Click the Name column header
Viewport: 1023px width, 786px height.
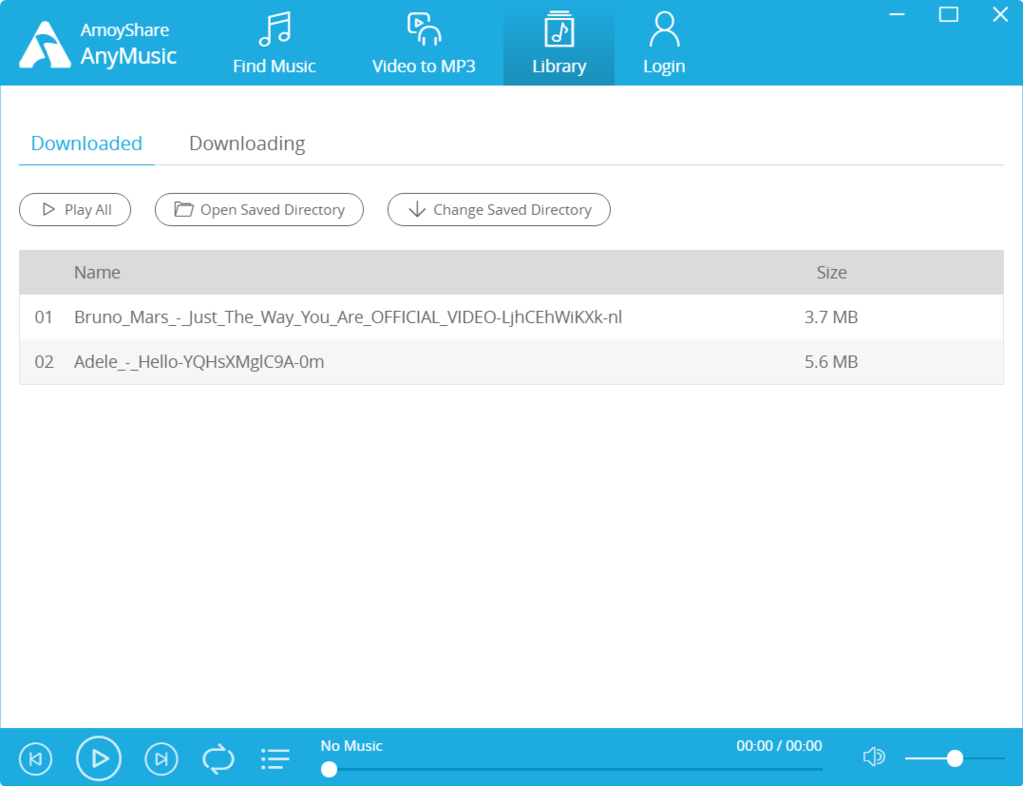point(97,272)
